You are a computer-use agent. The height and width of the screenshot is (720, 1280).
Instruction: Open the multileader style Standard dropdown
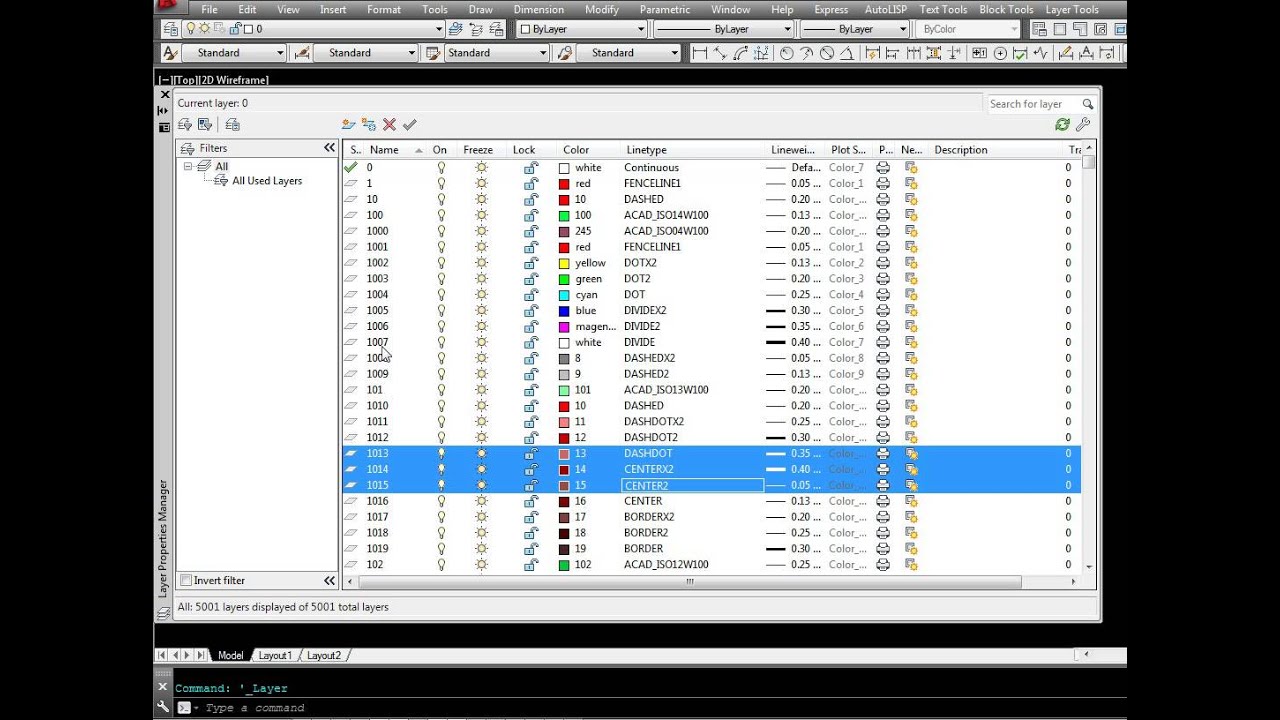tap(628, 53)
